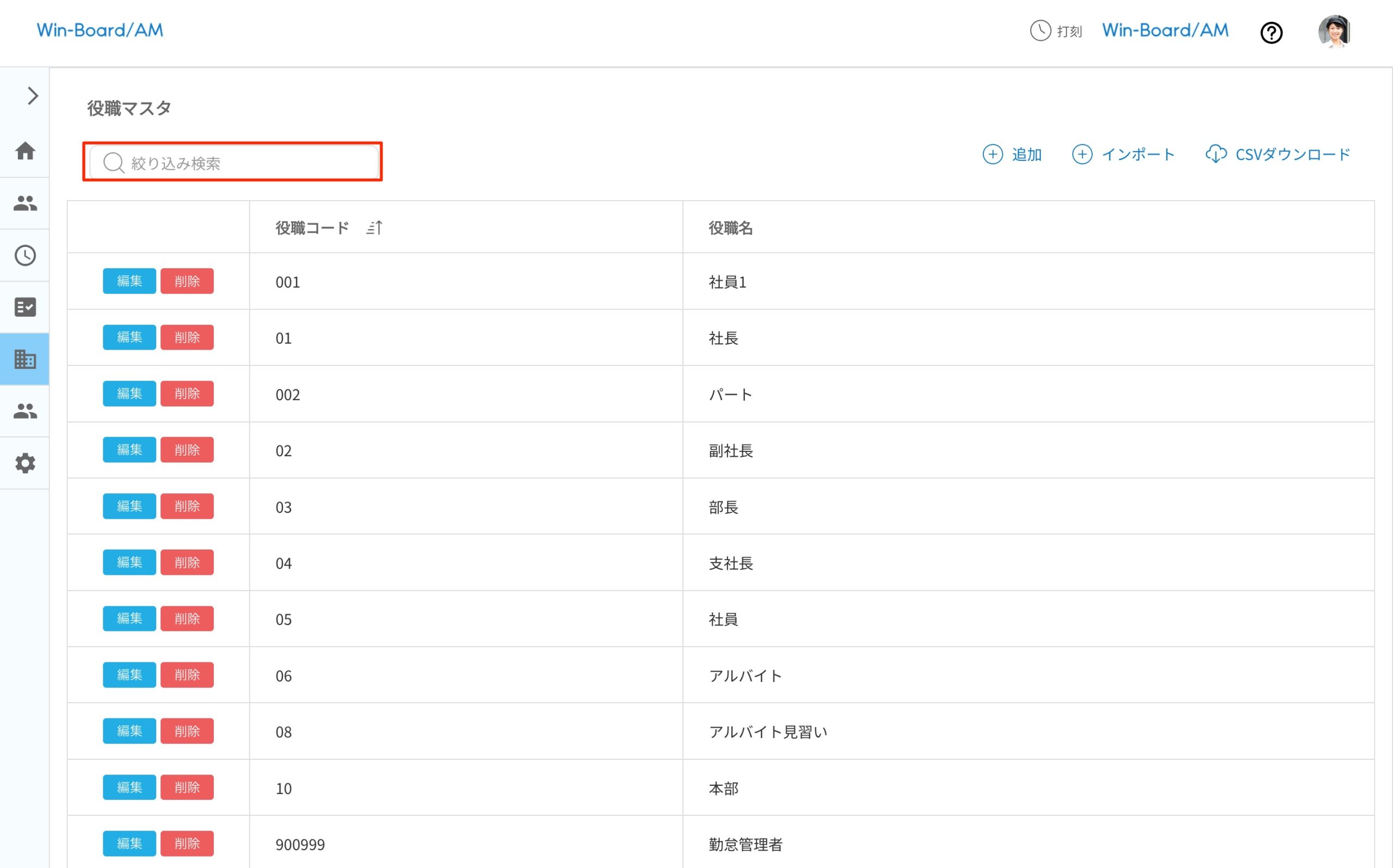Delete the 勤怠管理者 row
Image resolution: width=1393 pixels, height=868 pixels.
pyautogui.click(x=187, y=844)
